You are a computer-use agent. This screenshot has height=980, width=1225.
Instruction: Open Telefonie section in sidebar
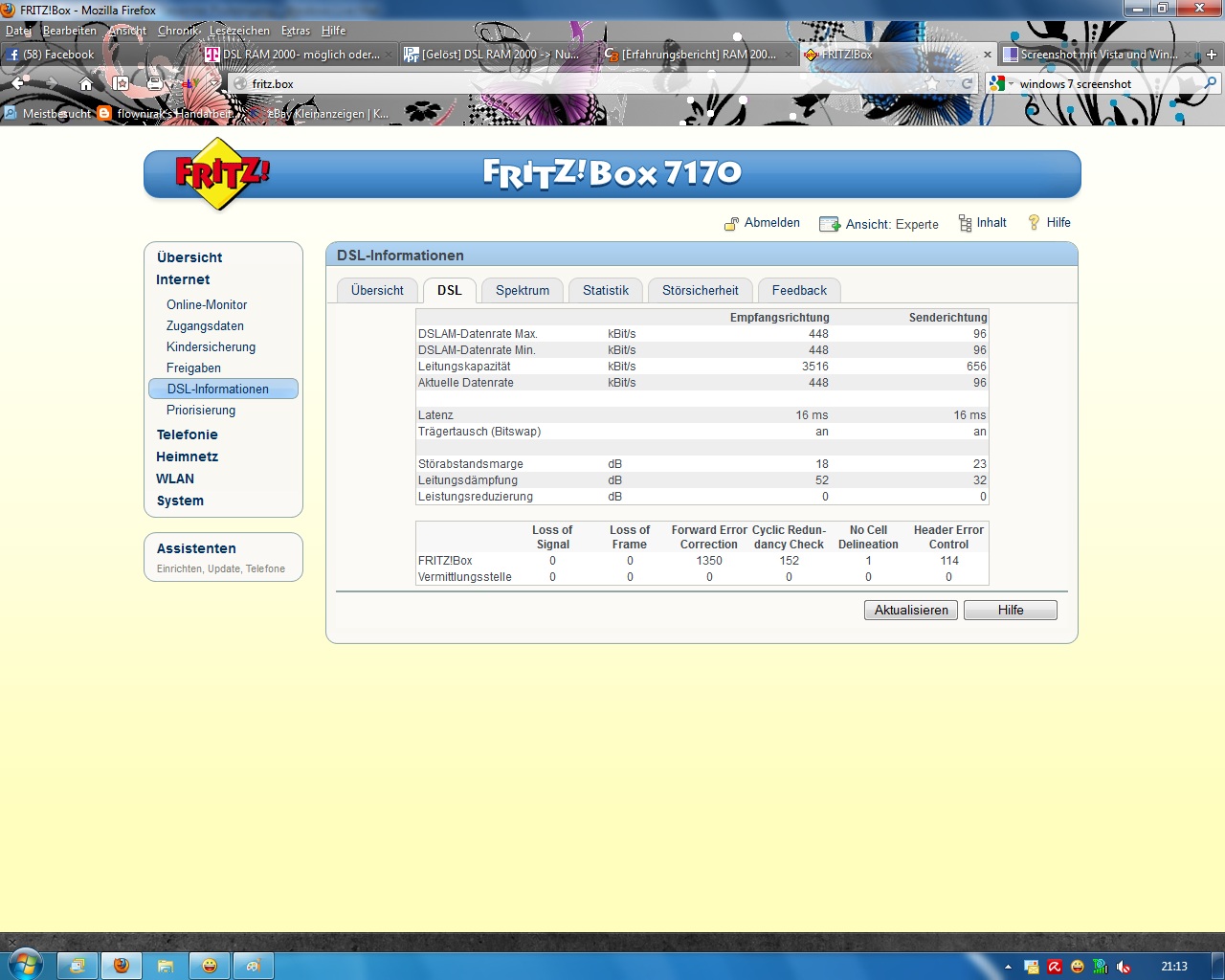pyautogui.click(x=188, y=434)
